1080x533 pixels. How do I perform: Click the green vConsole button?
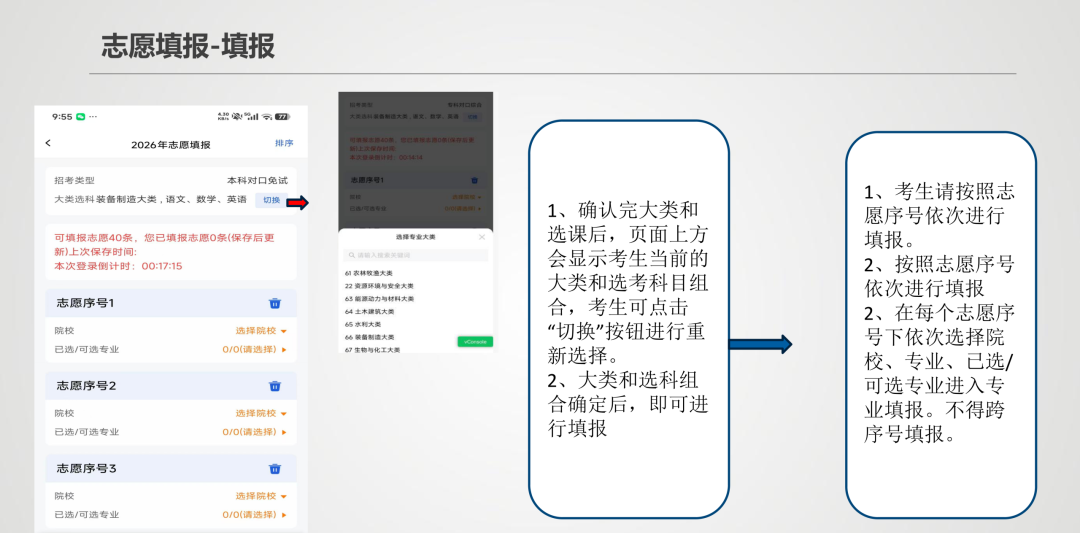474,342
